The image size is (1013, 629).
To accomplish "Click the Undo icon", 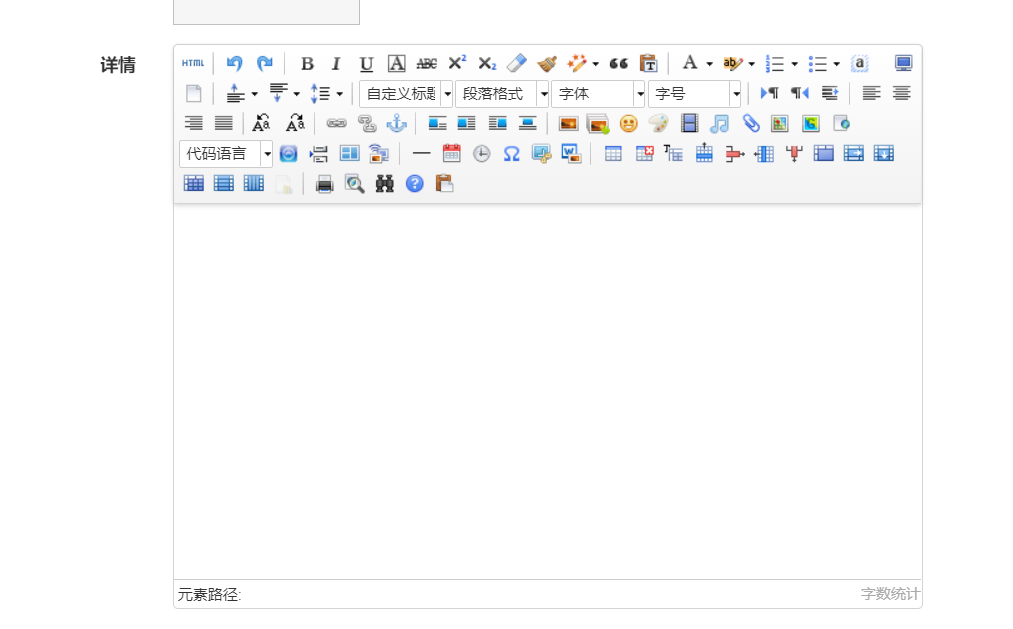I will click(x=234, y=63).
